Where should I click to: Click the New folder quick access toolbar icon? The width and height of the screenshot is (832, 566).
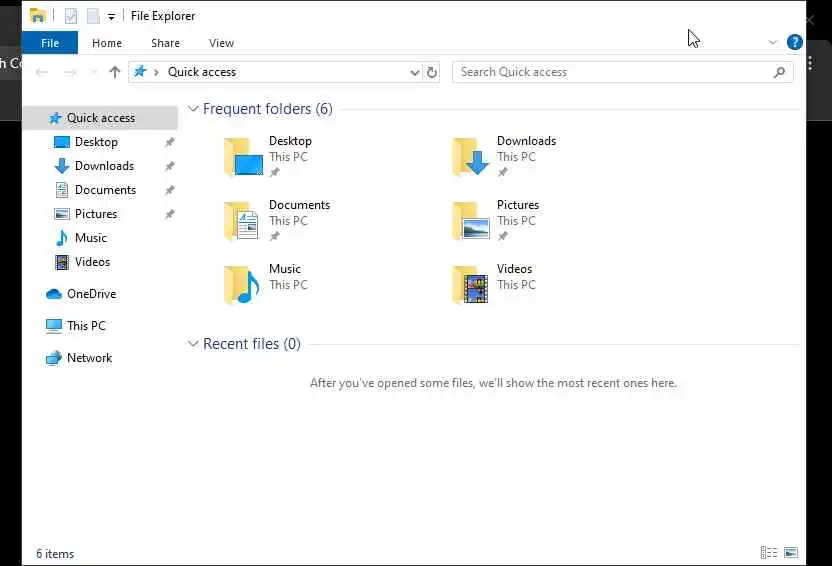[x=93, y=16]
